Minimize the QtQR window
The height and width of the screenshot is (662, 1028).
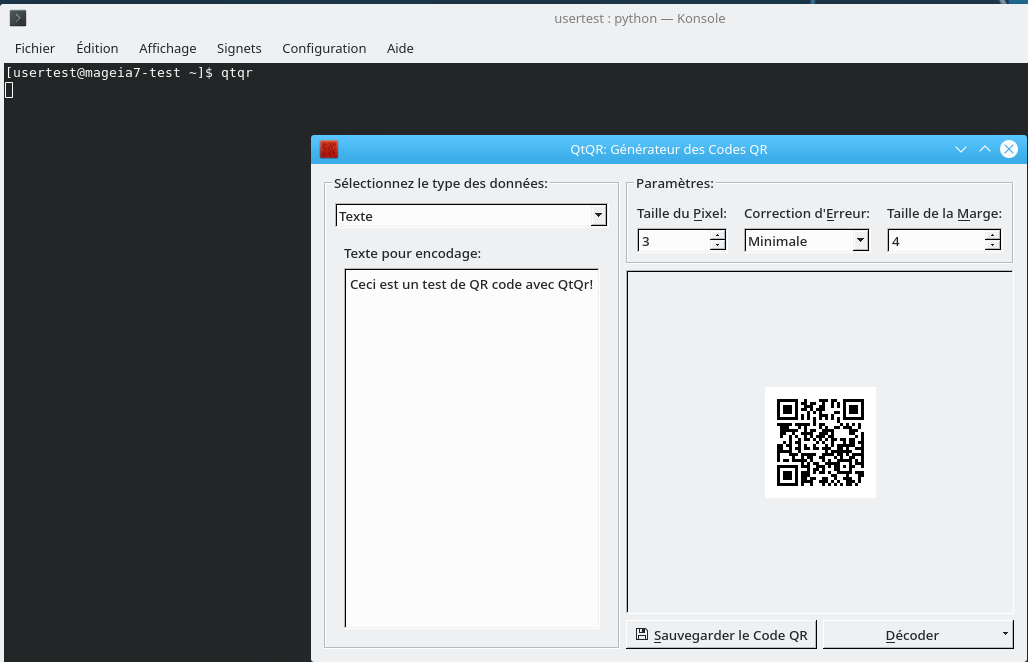(960, 149)
